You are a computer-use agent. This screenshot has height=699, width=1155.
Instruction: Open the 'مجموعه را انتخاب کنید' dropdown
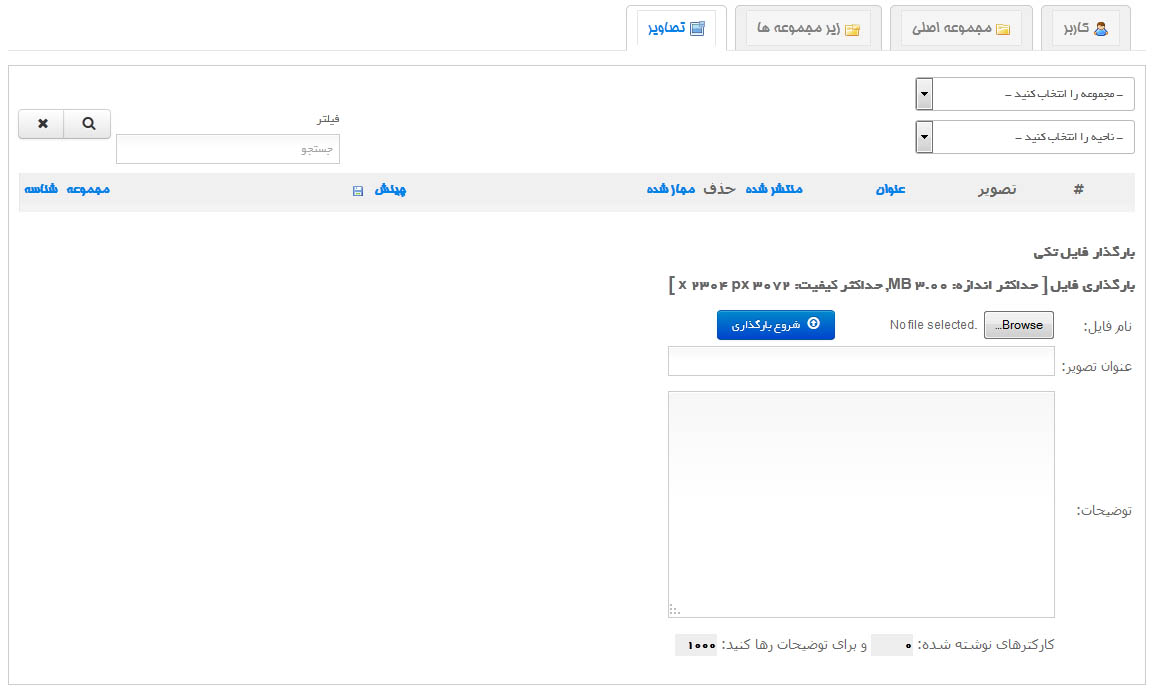[1025, 94]
